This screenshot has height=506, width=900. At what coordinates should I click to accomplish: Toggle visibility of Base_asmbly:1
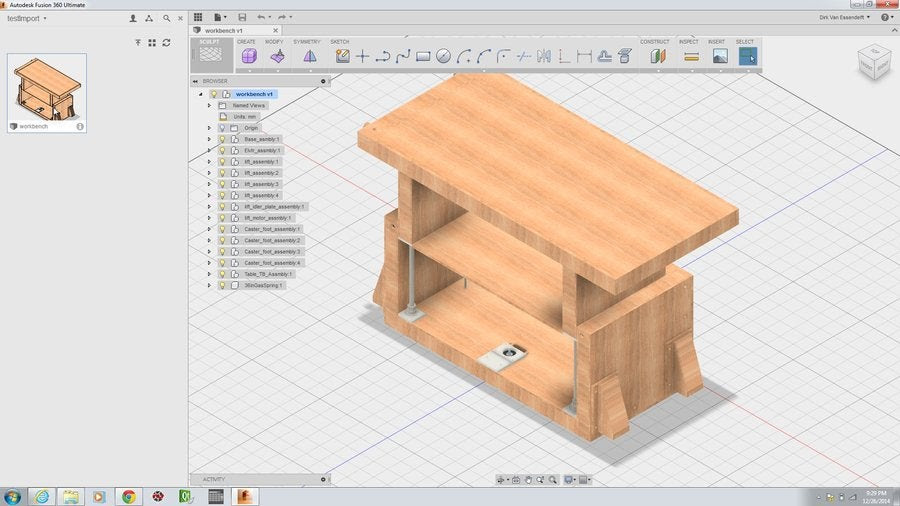pos(223,139)
